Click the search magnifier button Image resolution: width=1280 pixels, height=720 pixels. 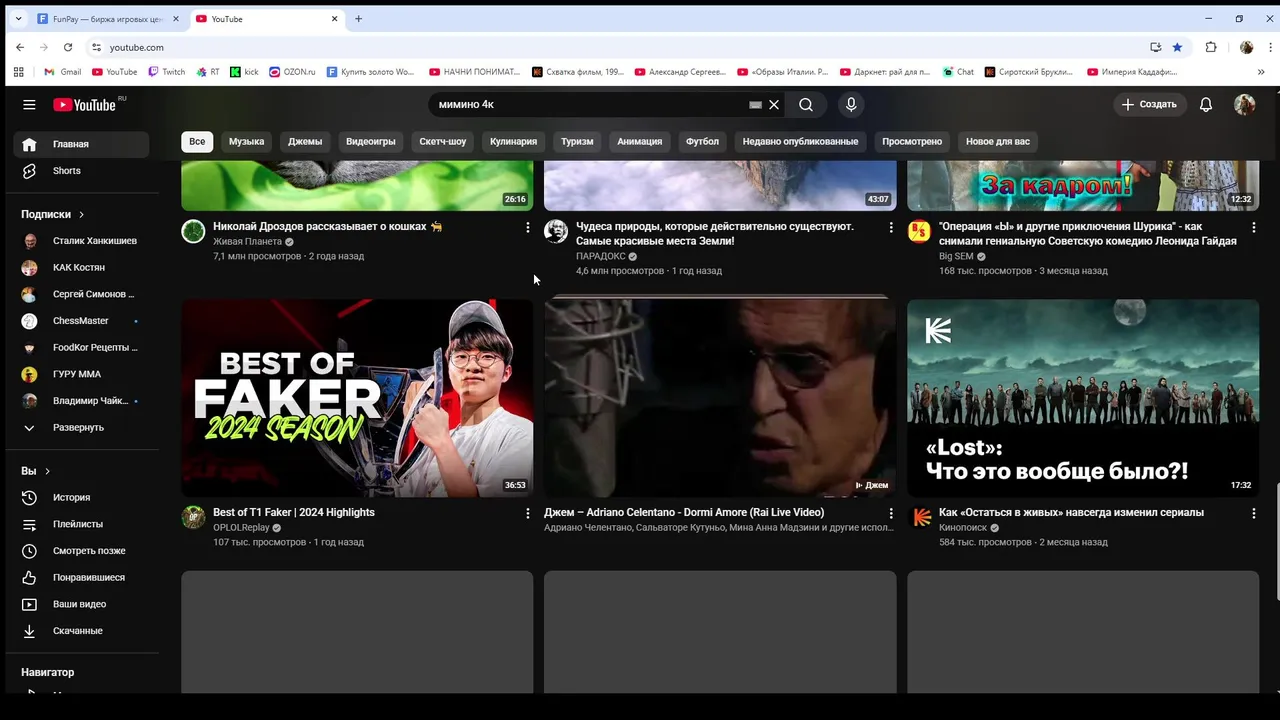(x=806, y=105)
